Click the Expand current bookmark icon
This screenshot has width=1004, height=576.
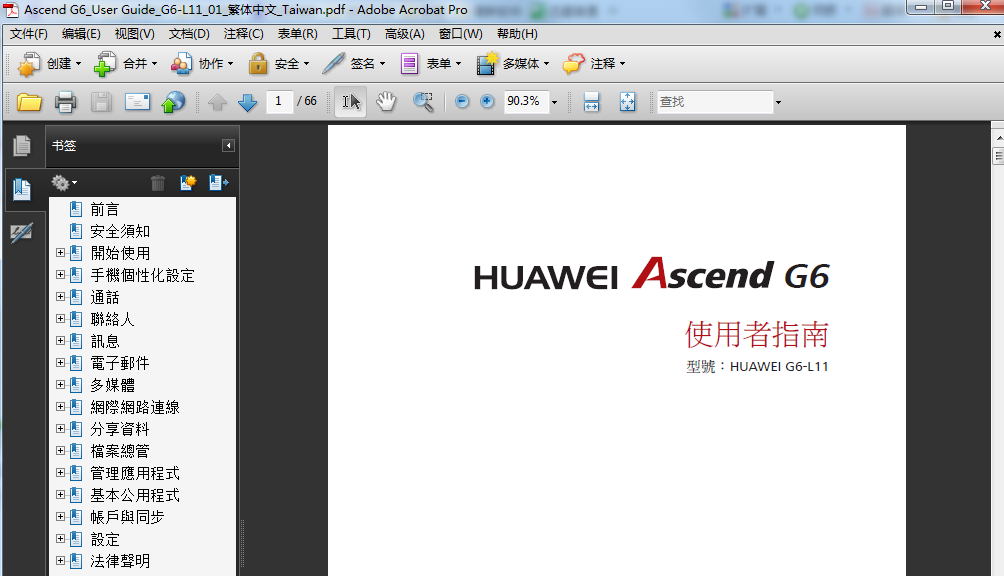[x=218, y=183]
